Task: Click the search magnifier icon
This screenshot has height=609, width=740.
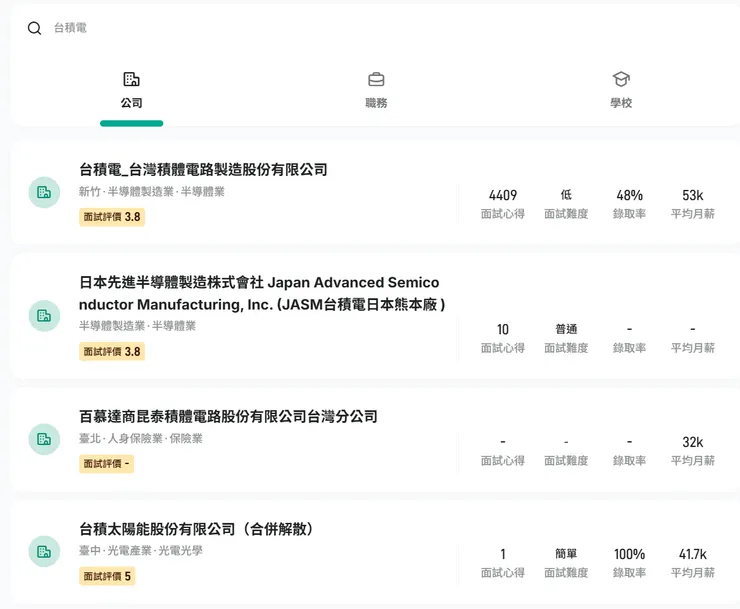Action: coord(34,28)
